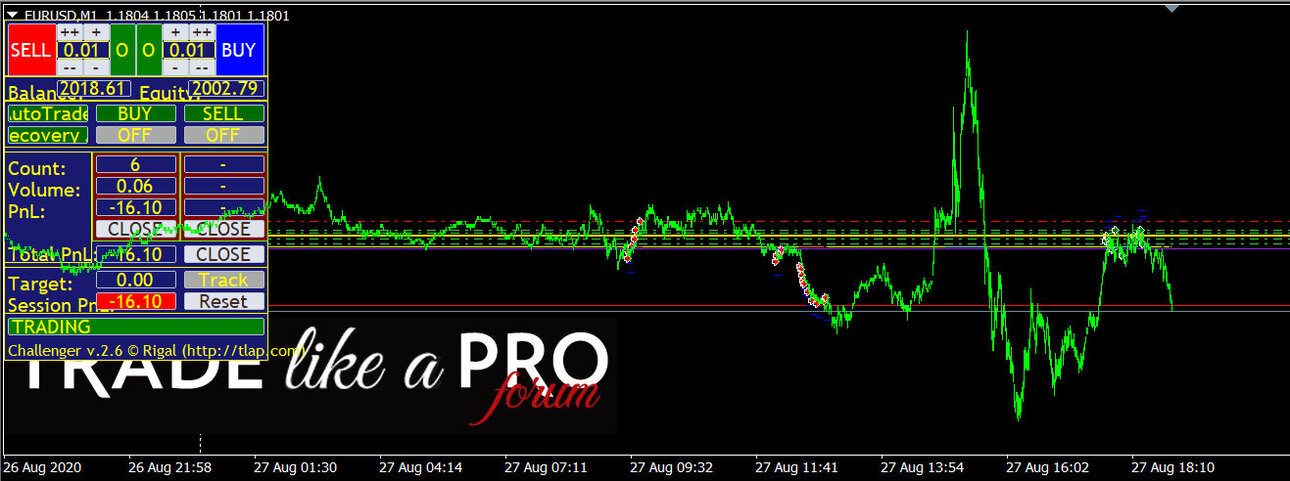Click the green O button beside the buy lot
This screenshot has width=1290, height=481.
coord(148,50)
